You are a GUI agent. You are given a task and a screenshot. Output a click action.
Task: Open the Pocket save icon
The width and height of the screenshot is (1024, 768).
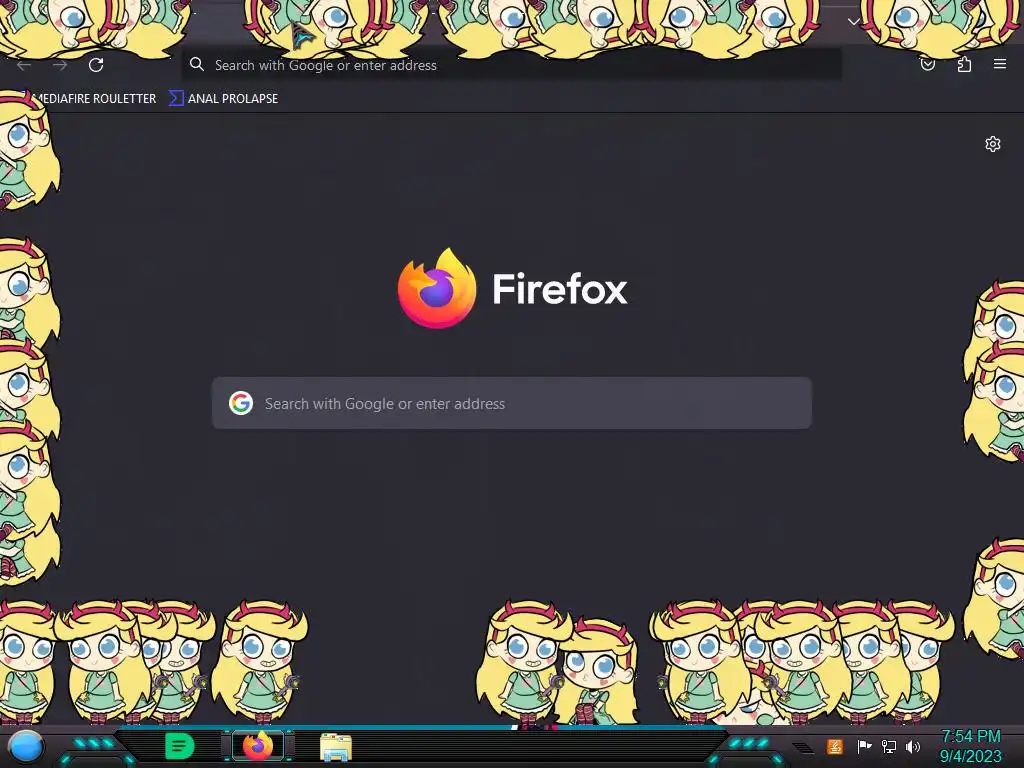(x=927, y=64)
